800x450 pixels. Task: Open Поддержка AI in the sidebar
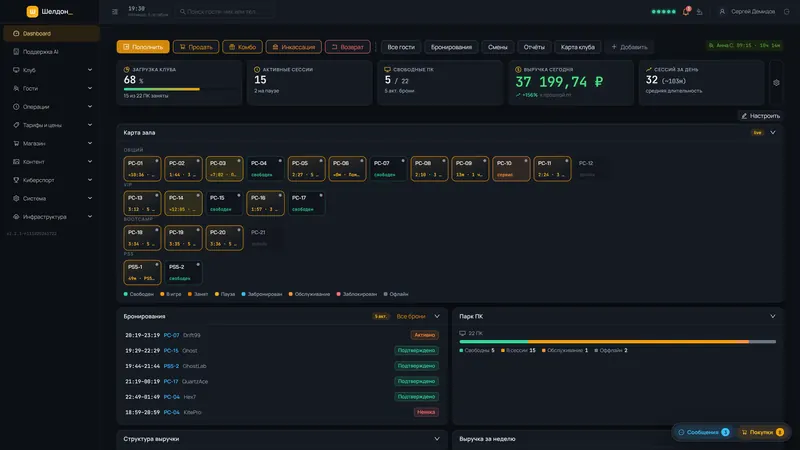point(51,52)
